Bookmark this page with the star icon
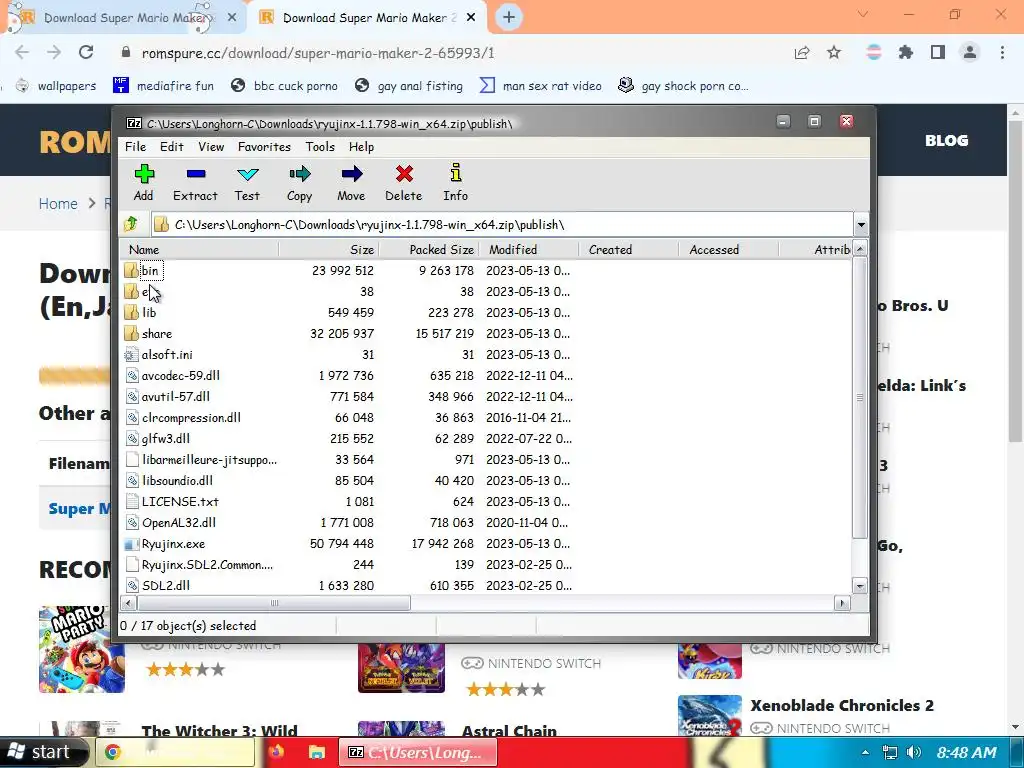The image size is (1024, 768). 834,52
